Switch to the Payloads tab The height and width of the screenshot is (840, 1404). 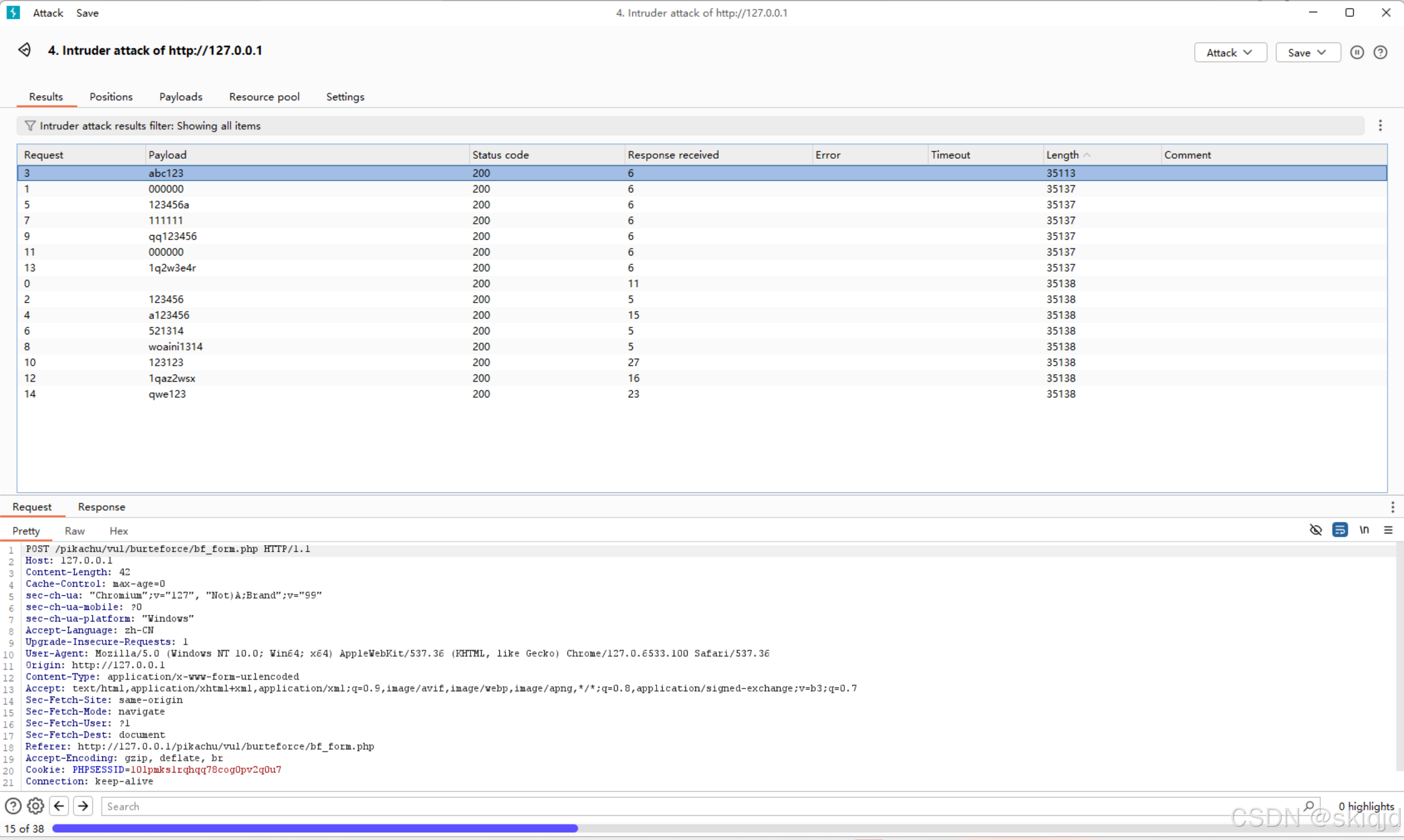[180, 97]
